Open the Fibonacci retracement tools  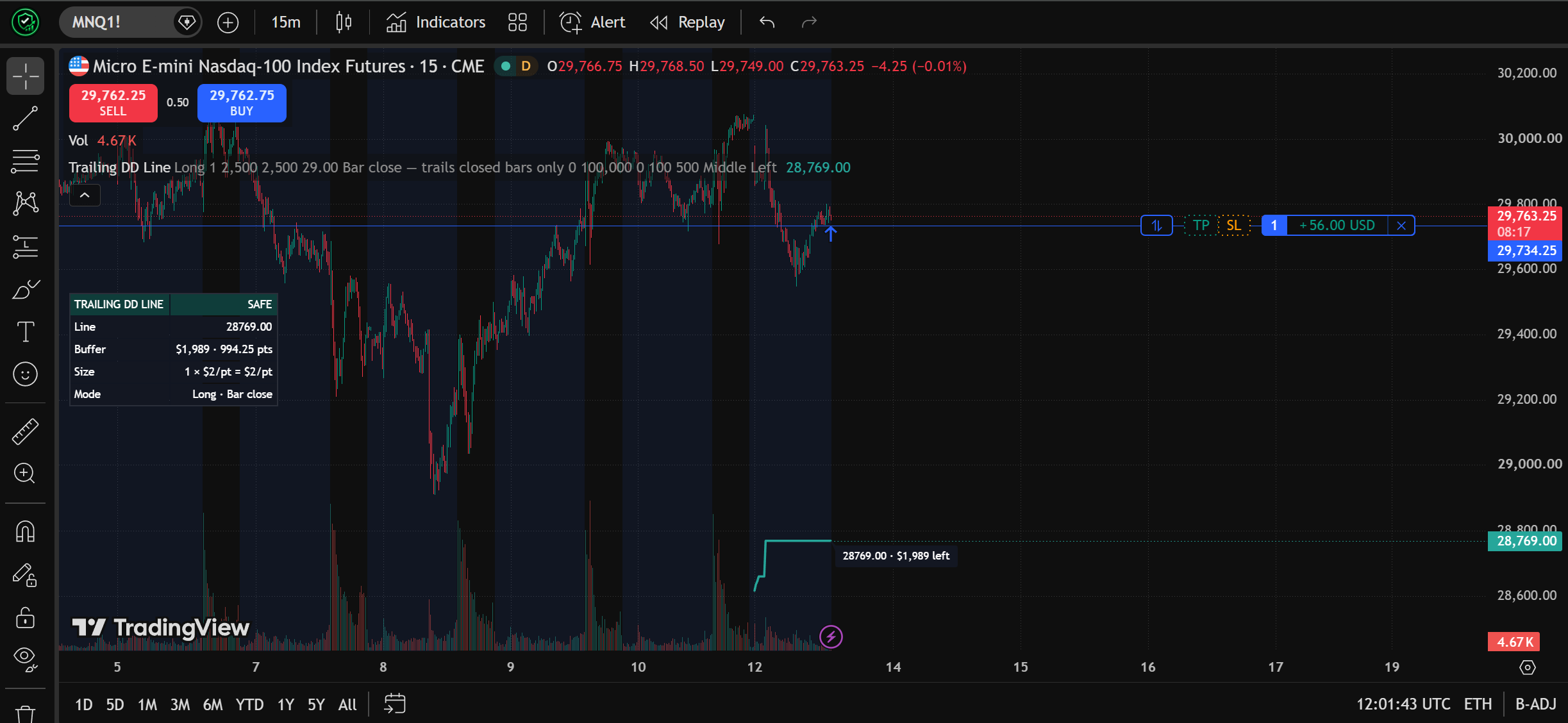click(26, 161)
